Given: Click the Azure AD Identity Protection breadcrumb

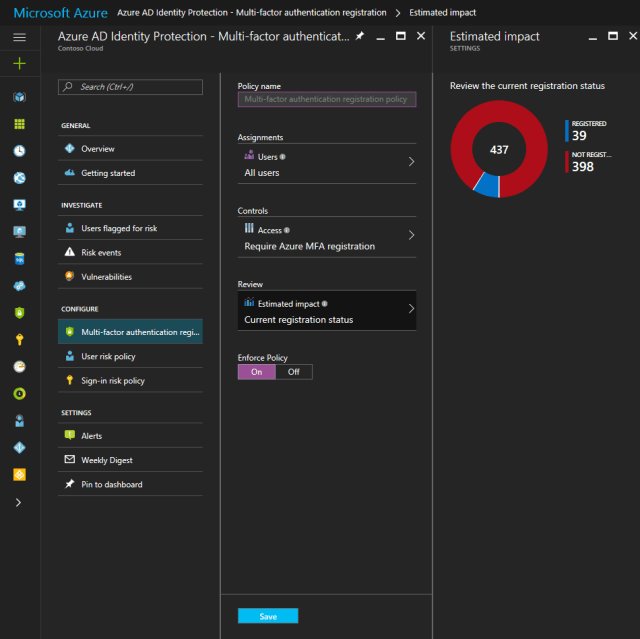Looking at the screenshot, I should tap(251, 13).
